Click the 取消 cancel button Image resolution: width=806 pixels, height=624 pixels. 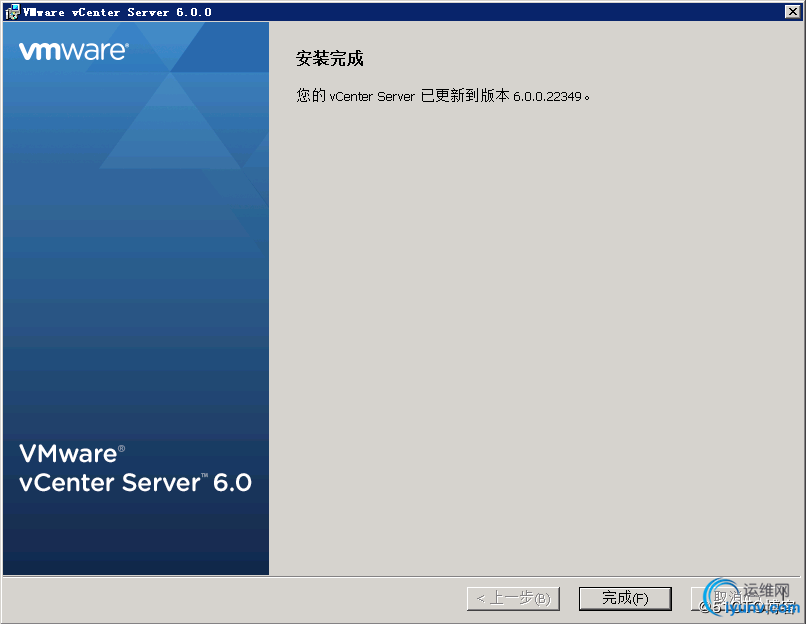[x=737, y=599]
